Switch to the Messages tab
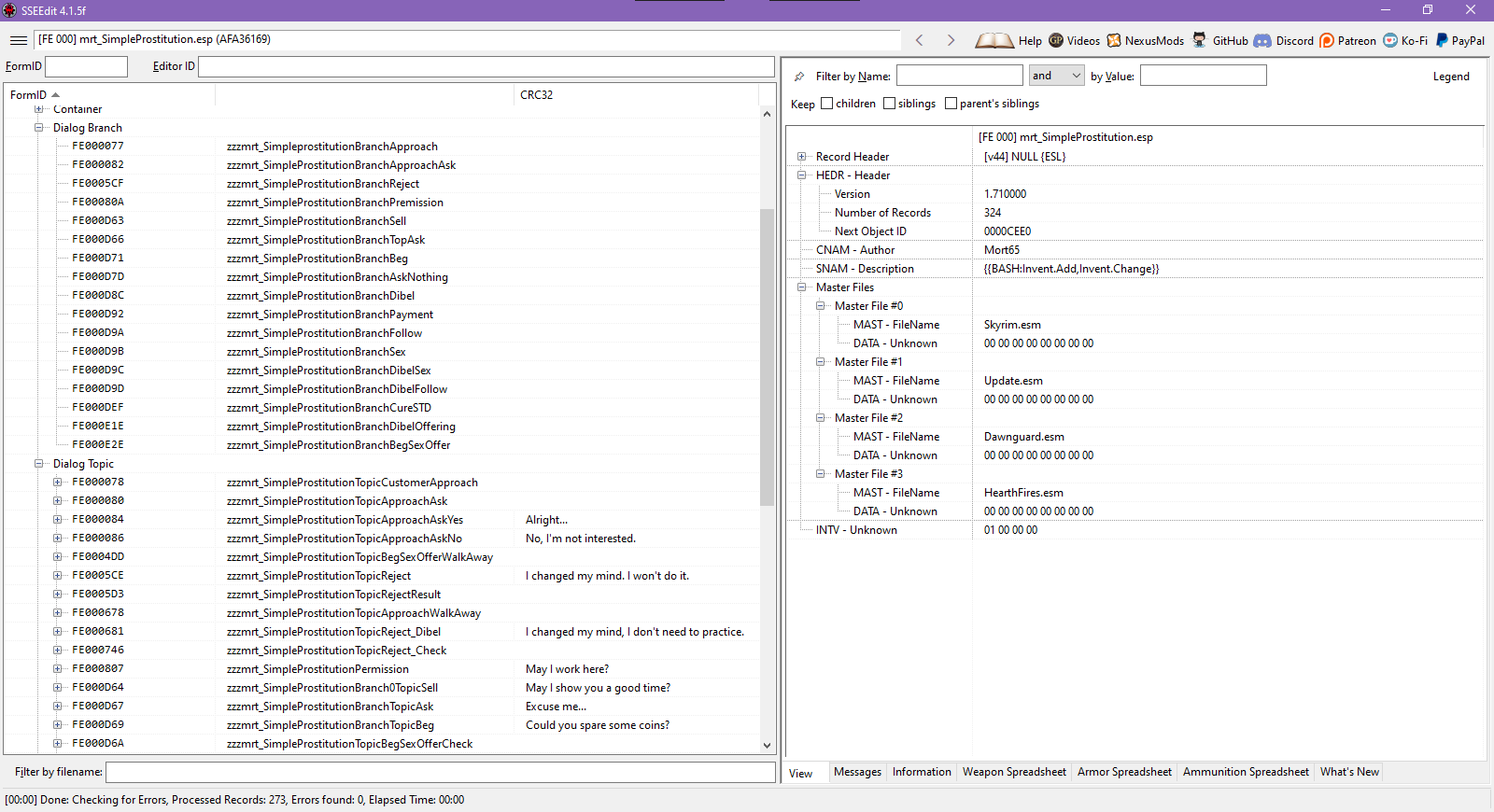 [x=857, y=772]
